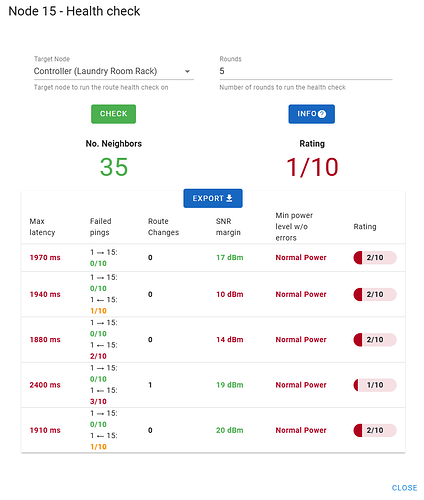Click the 2/10 red failed pings value
This screenshot has height=500, width=424.
pos(98,356)
